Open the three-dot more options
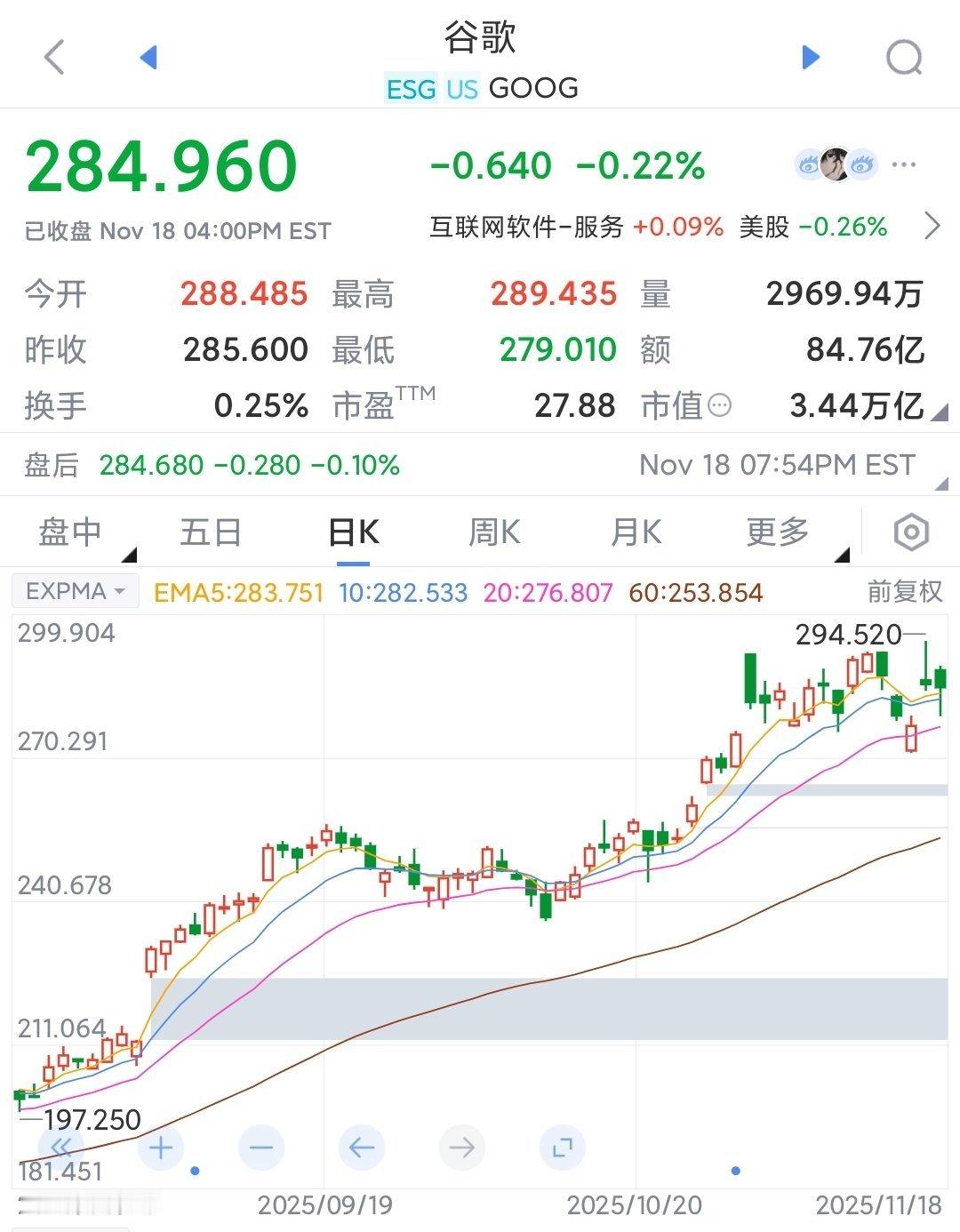The image size is (960, 1232). [x=903, y=164]
